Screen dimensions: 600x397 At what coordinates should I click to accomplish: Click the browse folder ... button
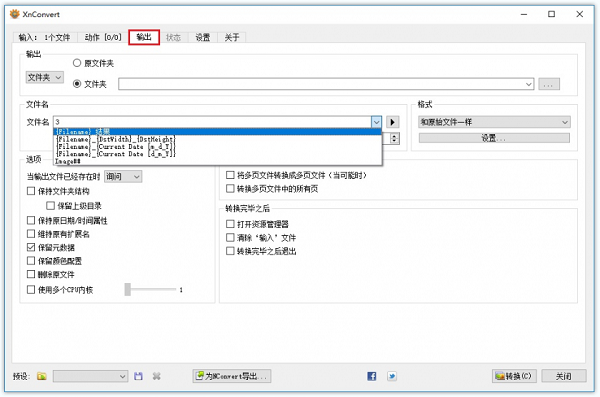click(x=549, y=84)
